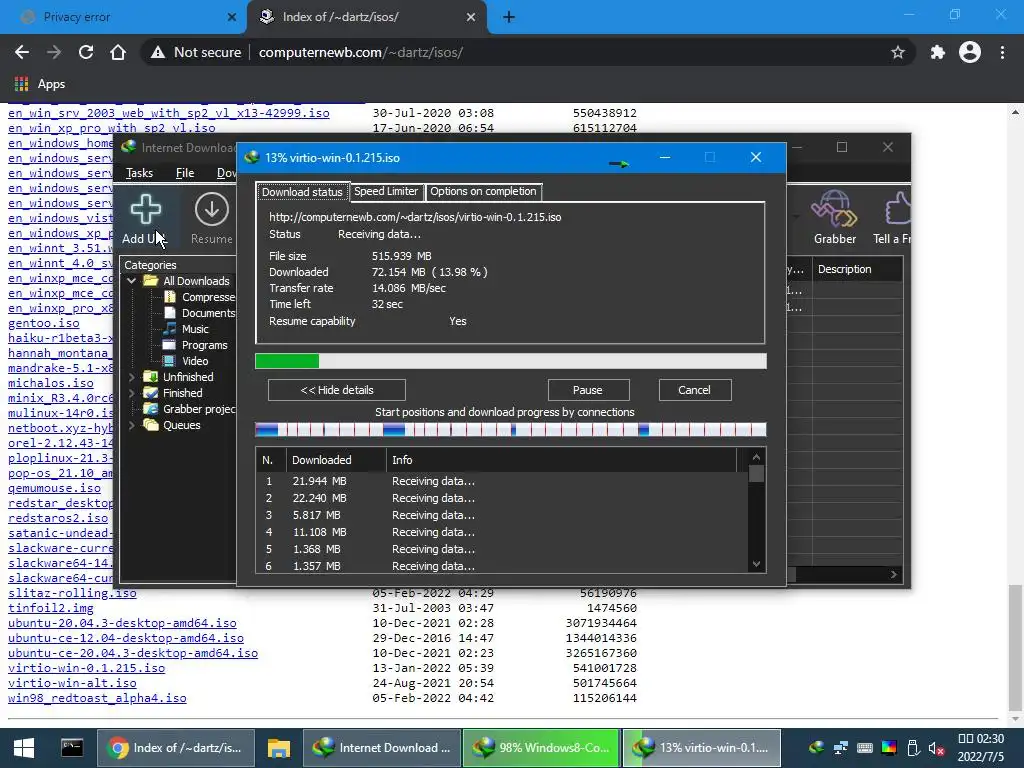
Task: Open the Apps bookmarks shortcut
Action: 40,84
